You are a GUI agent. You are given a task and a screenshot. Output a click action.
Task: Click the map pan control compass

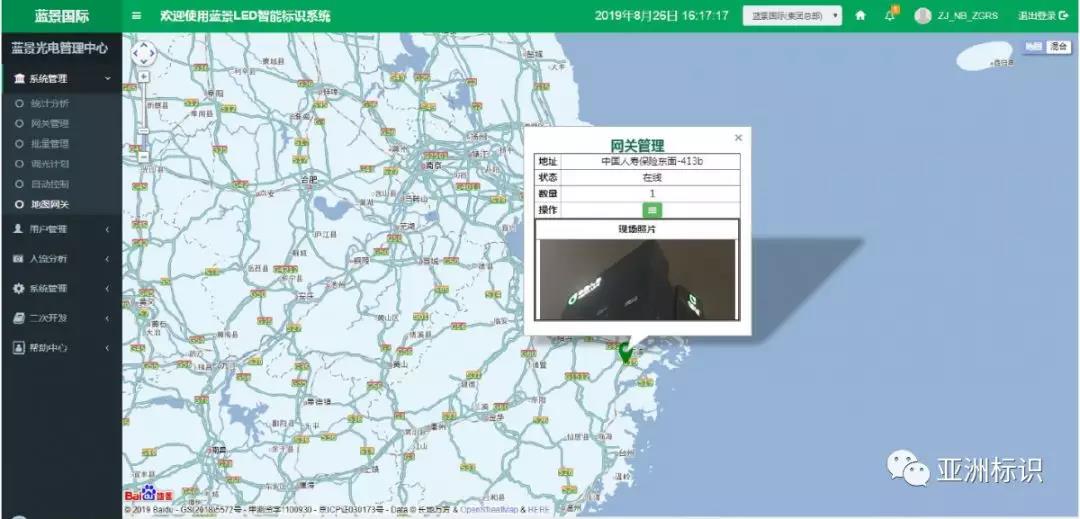[x=144, y=54]
